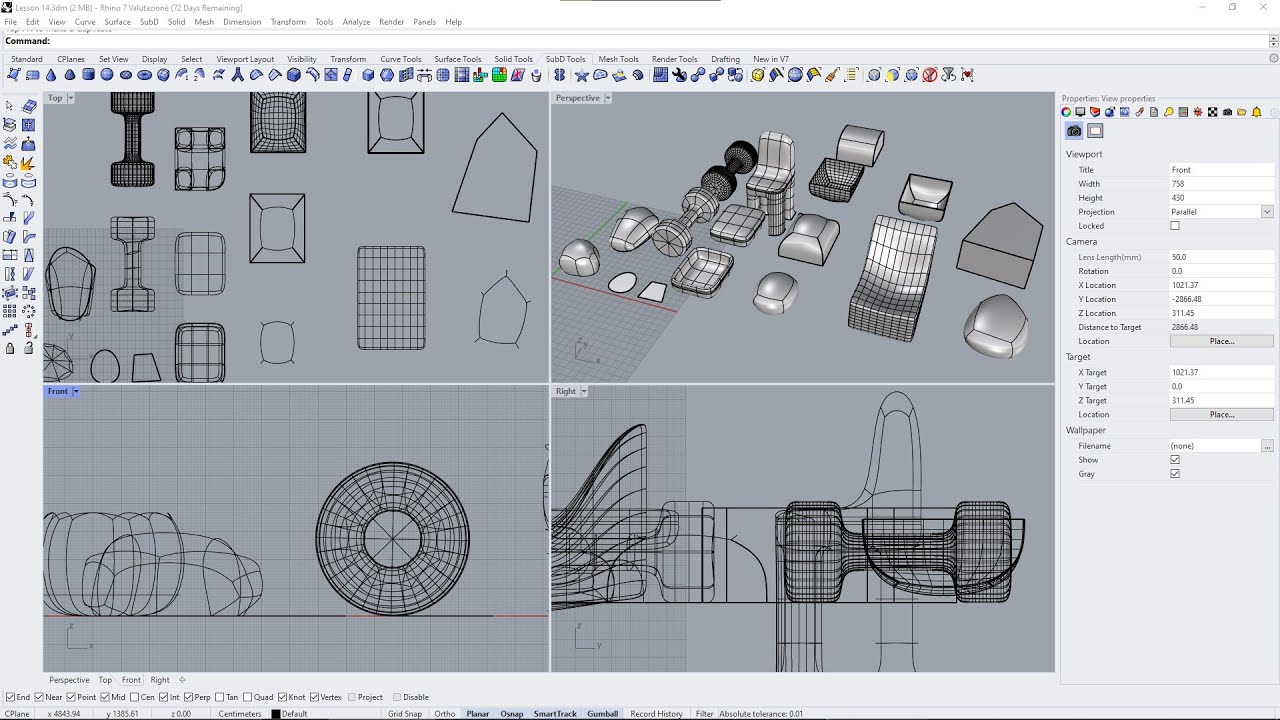Click the Camera Location Place button
Viewport: 1280px width, 720px height.
(1221, 341)
